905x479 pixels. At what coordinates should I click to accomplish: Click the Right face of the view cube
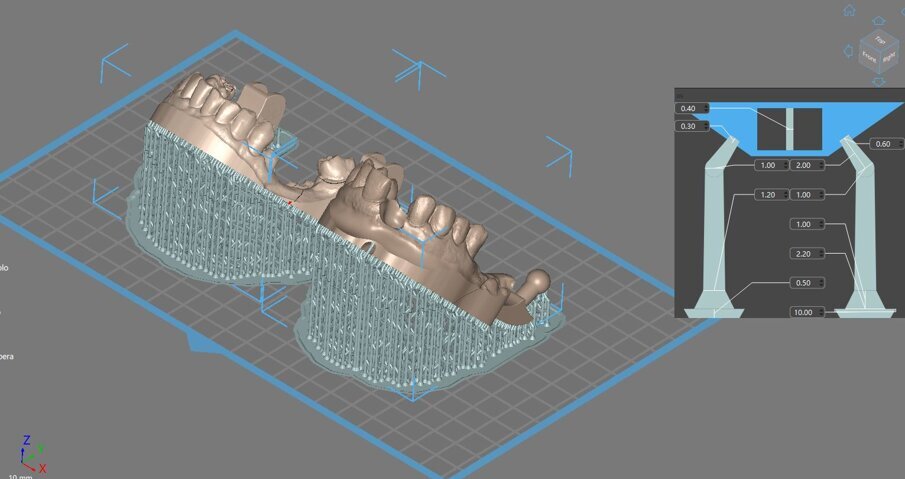[889, 57]
